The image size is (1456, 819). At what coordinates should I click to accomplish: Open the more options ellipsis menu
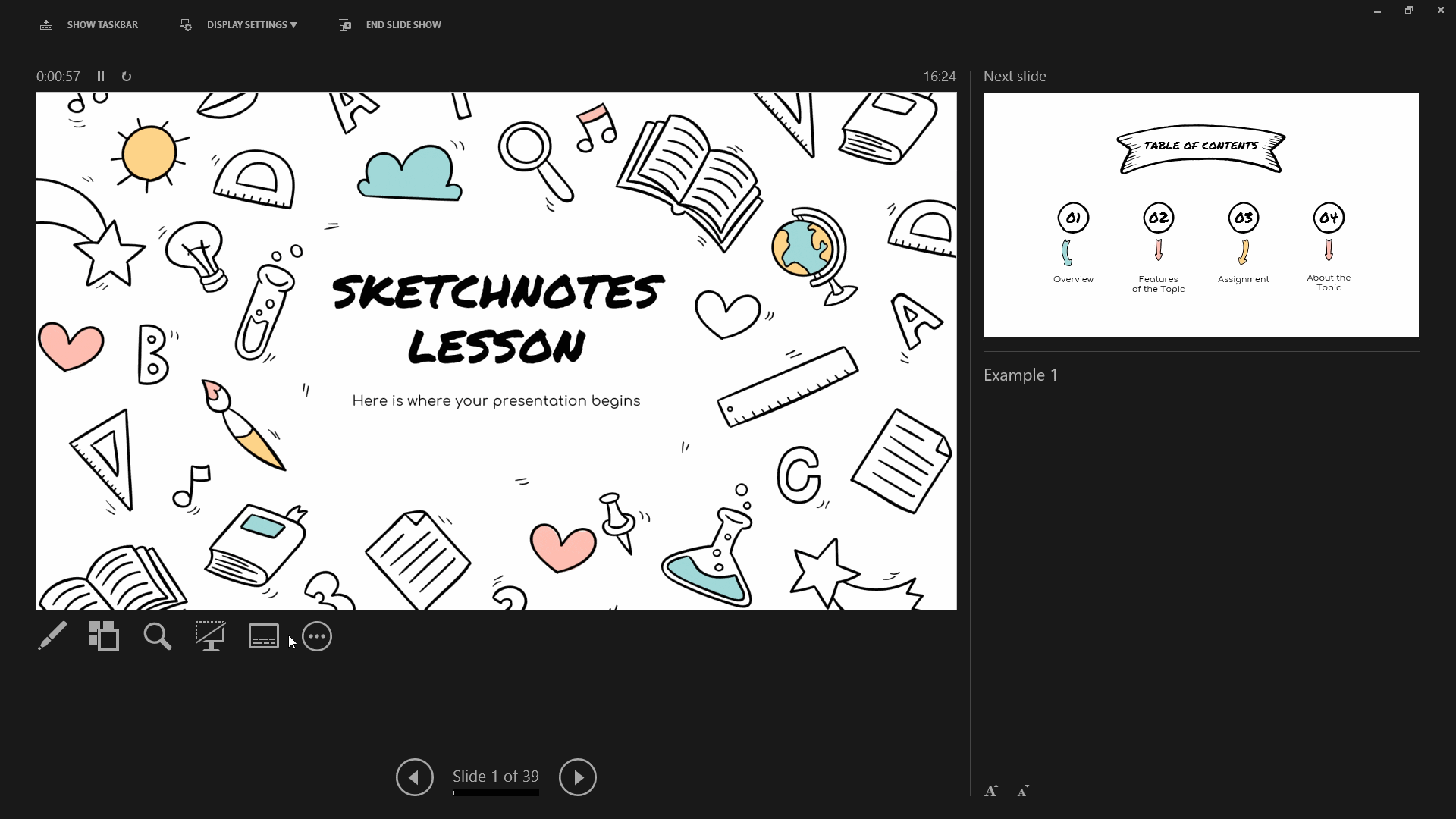tap(318, 637)
